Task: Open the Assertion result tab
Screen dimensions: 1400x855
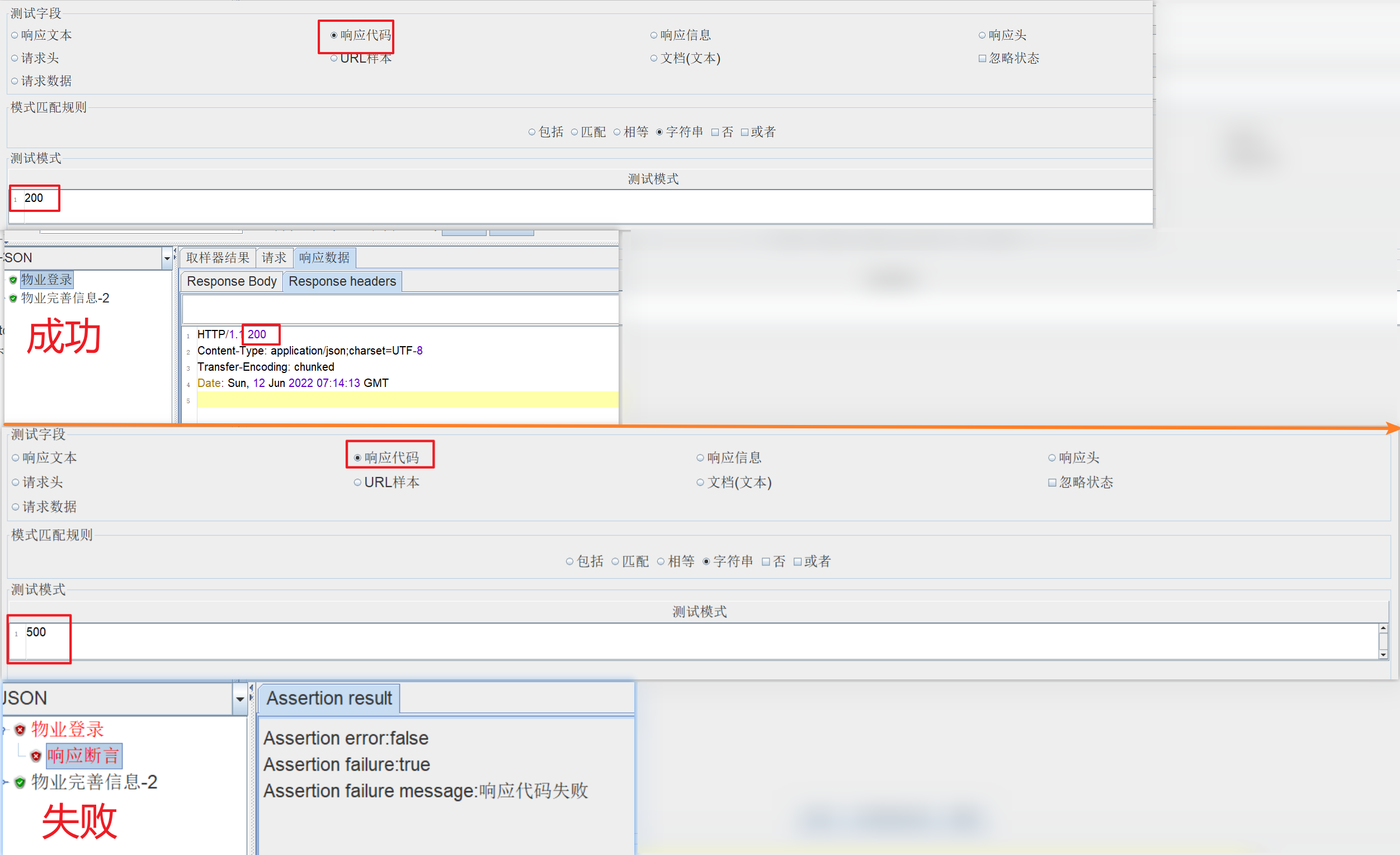Action: [x=329, y=698]
